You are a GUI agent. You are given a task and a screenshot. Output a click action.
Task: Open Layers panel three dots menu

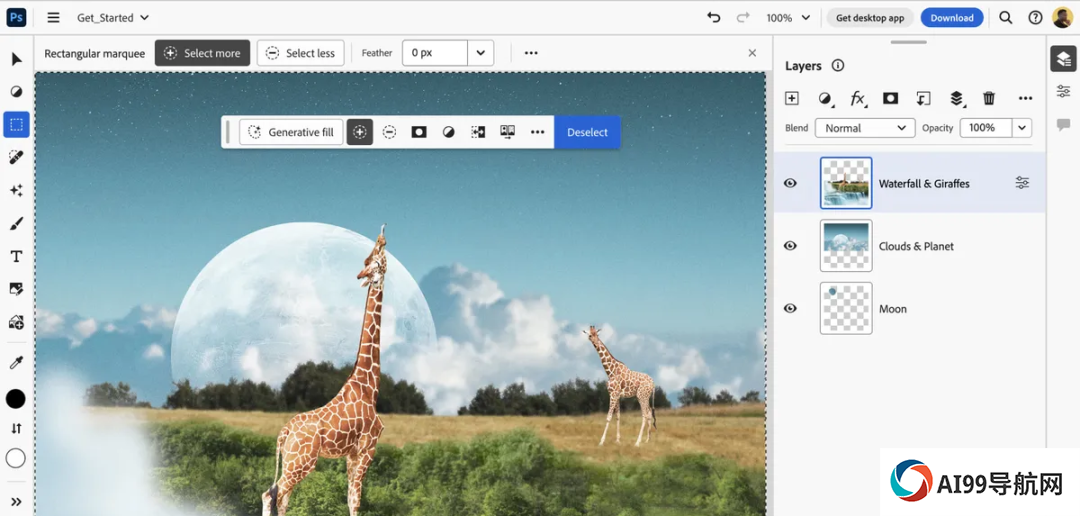coord(1026,99)
